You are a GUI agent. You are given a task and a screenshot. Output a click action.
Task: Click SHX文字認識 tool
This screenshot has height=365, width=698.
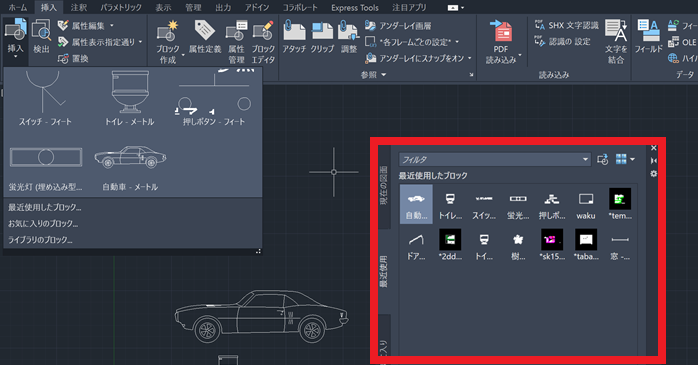coord(567,25)
